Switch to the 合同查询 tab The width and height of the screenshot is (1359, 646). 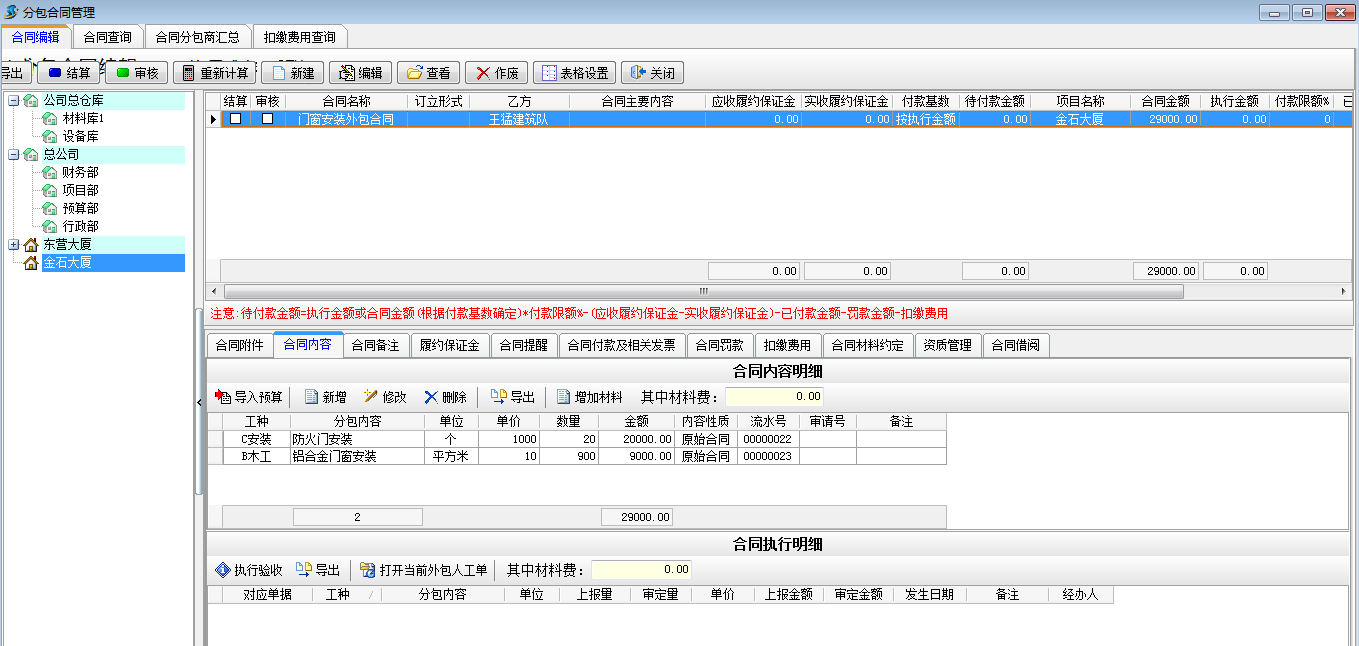pyautogui.click(x=107, y=37)
